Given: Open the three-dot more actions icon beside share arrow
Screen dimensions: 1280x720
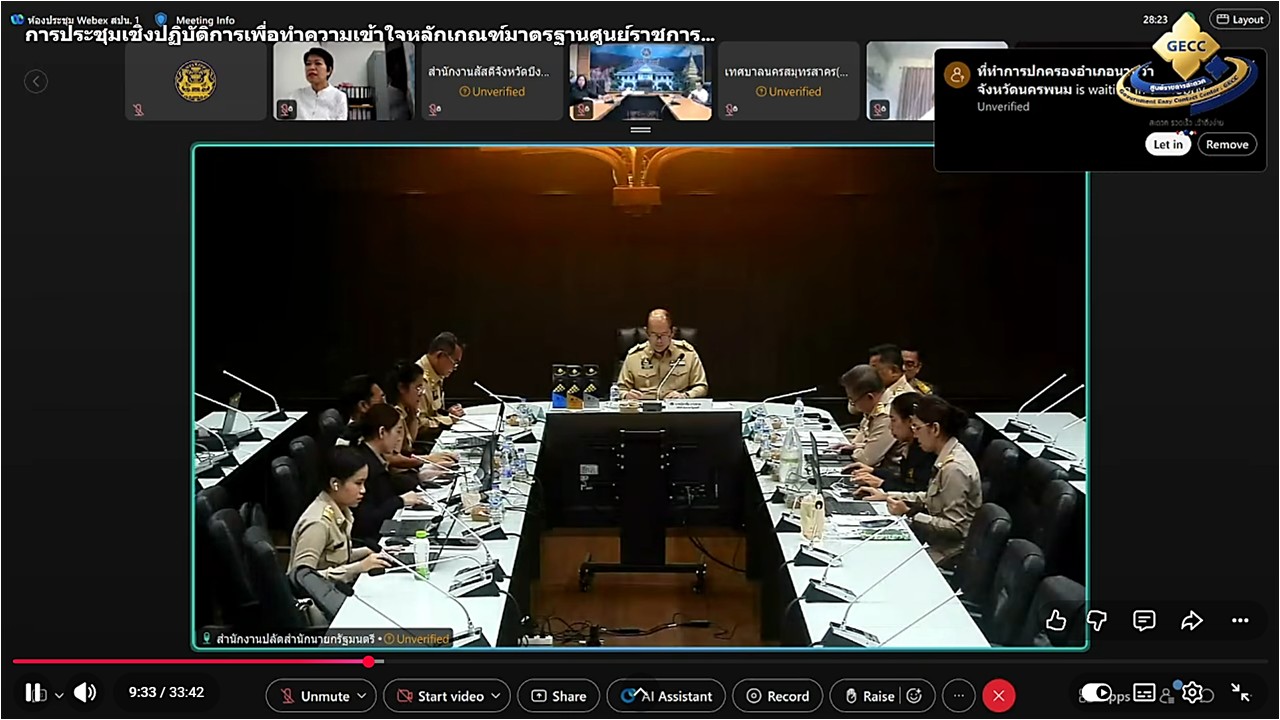Looking at the screenshot, I should pos(1240,620).
